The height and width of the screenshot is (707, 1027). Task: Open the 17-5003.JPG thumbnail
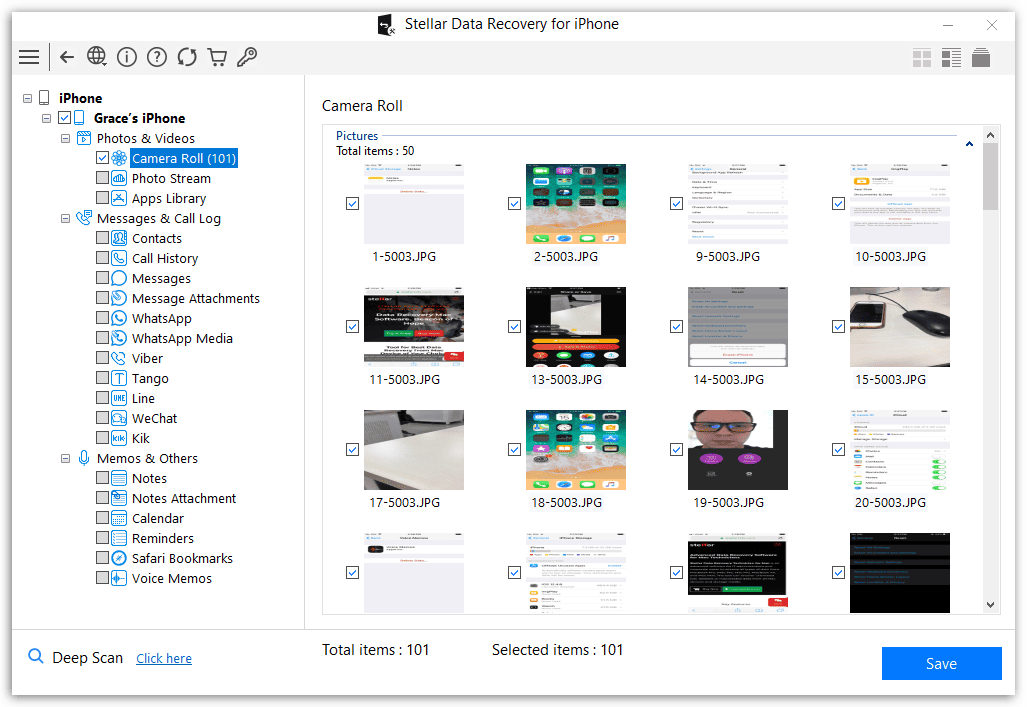tap(414, 449)
